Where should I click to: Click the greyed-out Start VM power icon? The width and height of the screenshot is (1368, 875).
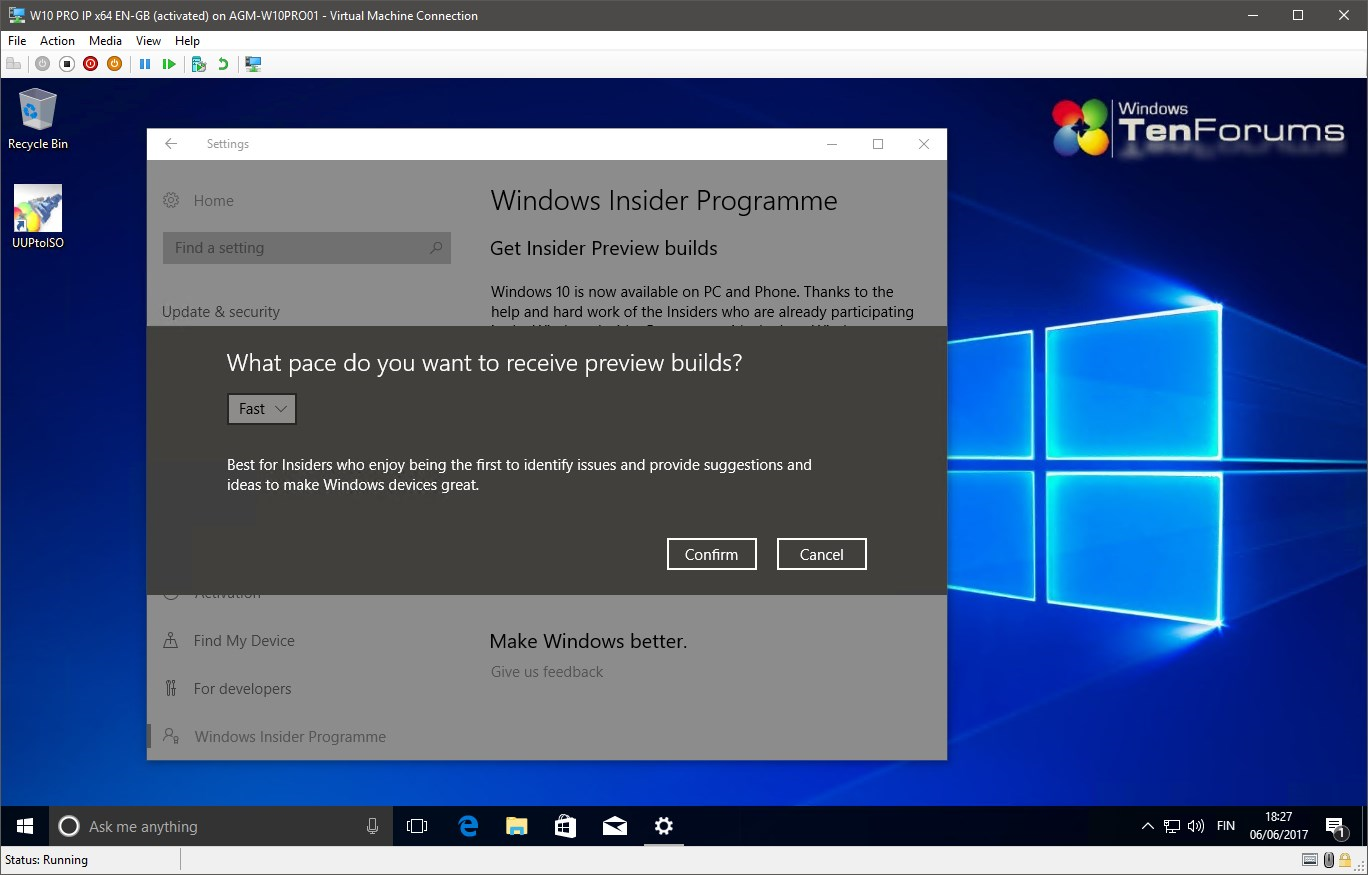coord(42,64)
